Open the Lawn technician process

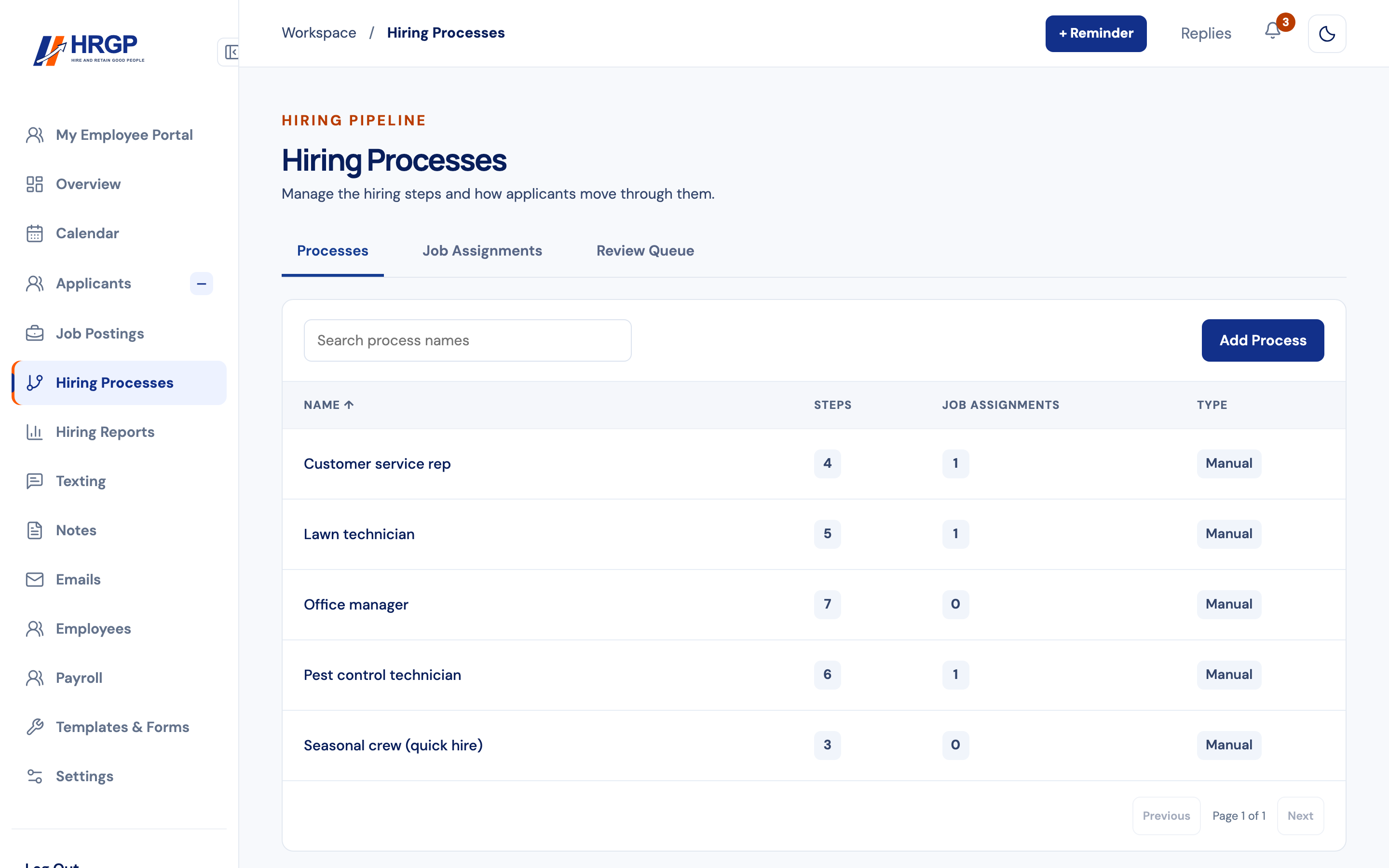[359, 534]
